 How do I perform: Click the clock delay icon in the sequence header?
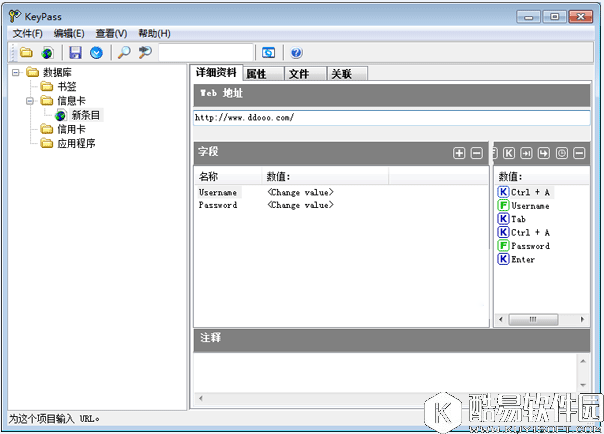pyautogui.click(x=562, y=153)
